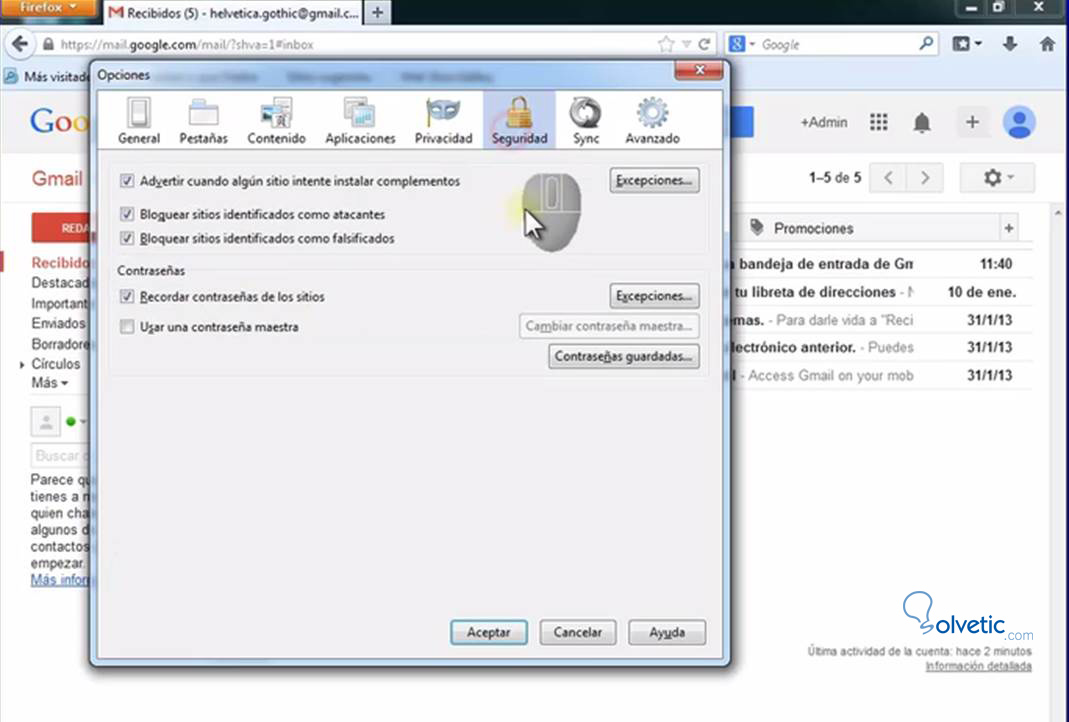Open Información detallada link
Viewport: 1069px width, 722px height.
[978, 666]
